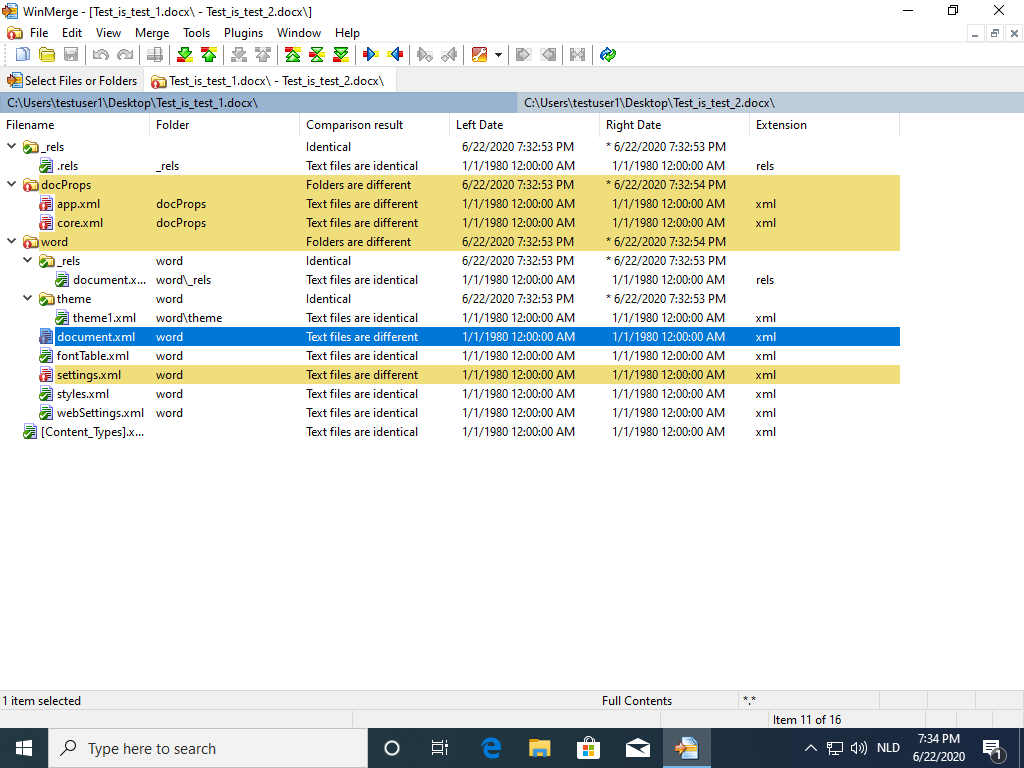The width and height of the screenshot is (1024, 768).
Task: Click the New document toolbar icon
Action: coord(23,55)
